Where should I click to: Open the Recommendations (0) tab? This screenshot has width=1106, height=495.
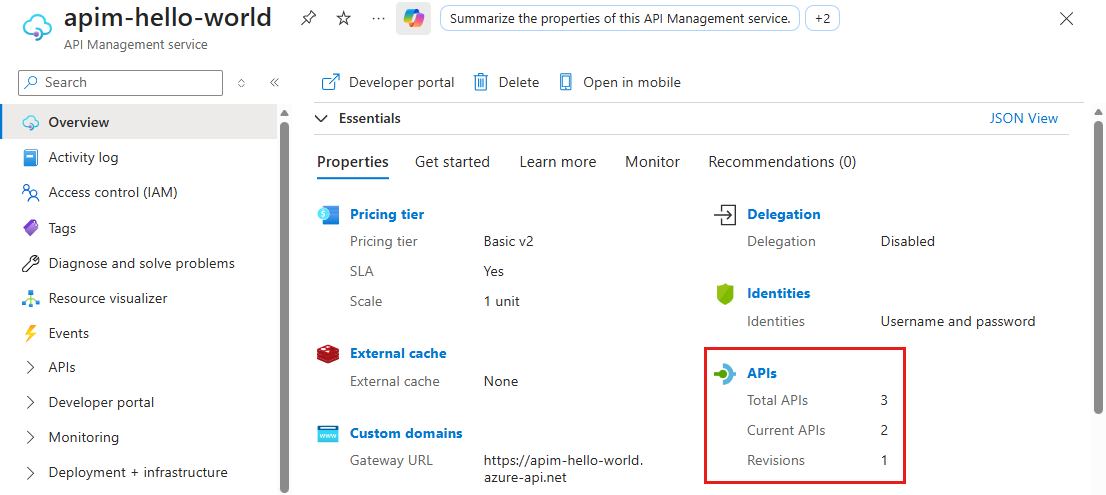click(782, 162)
